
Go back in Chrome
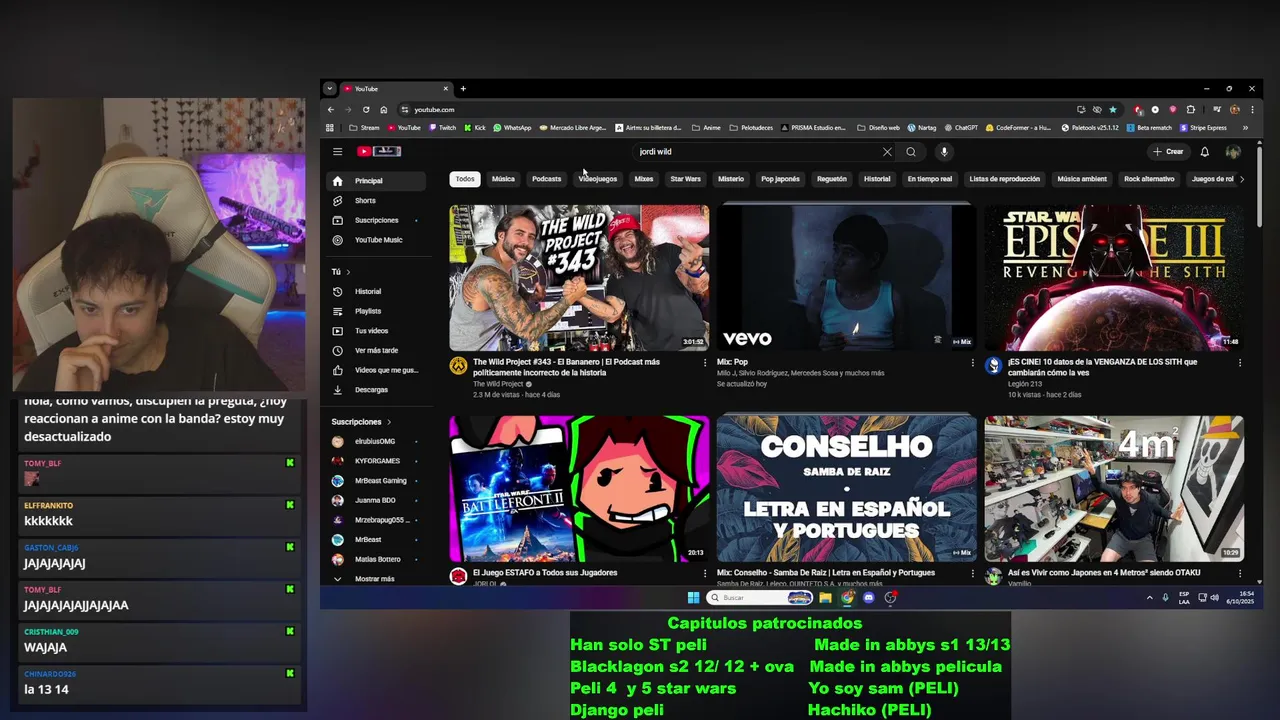331,109
